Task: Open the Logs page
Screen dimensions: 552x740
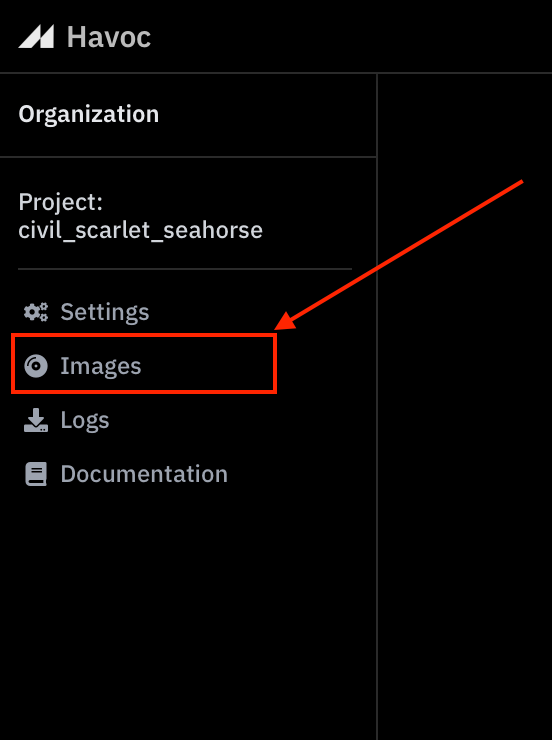Action: 85,420
